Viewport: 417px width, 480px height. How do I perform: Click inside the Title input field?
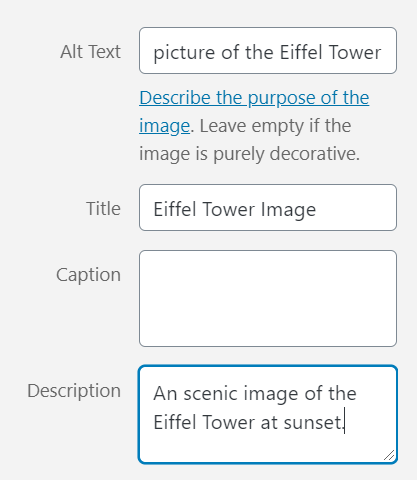268,207
